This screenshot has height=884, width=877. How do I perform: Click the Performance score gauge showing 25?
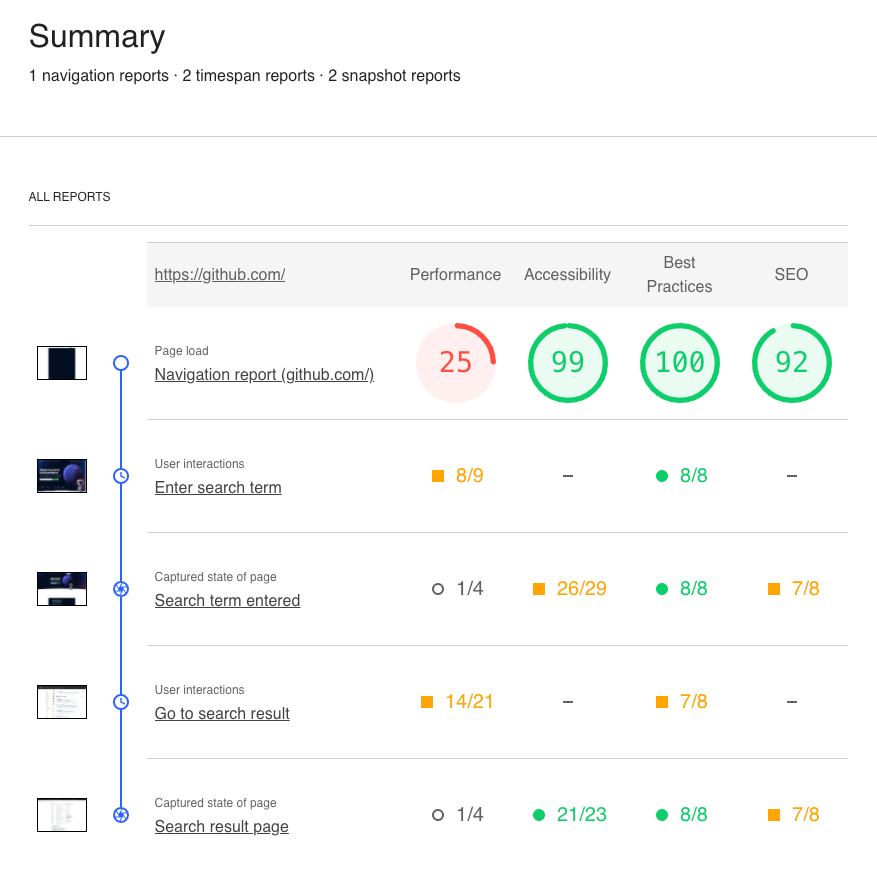pos(456,363)
